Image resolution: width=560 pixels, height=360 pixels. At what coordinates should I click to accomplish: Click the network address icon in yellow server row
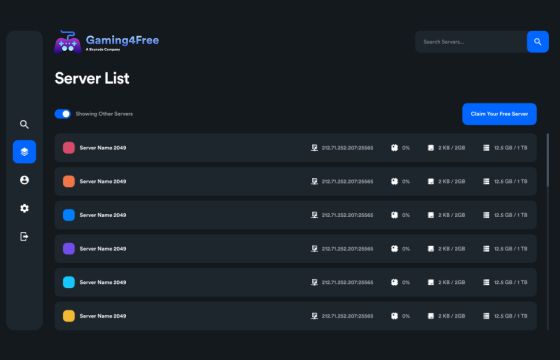[x=314, y=316]
